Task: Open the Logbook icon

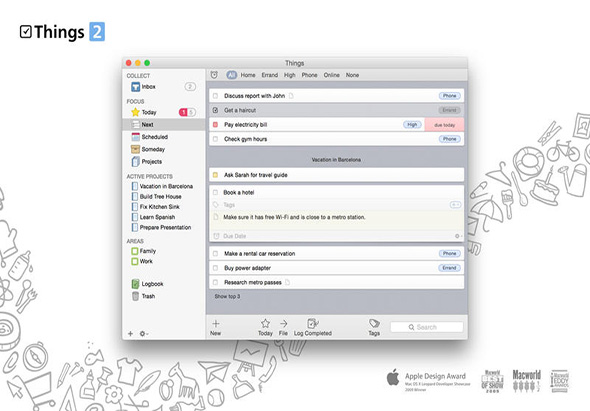Action: click(x=135, y=284)
